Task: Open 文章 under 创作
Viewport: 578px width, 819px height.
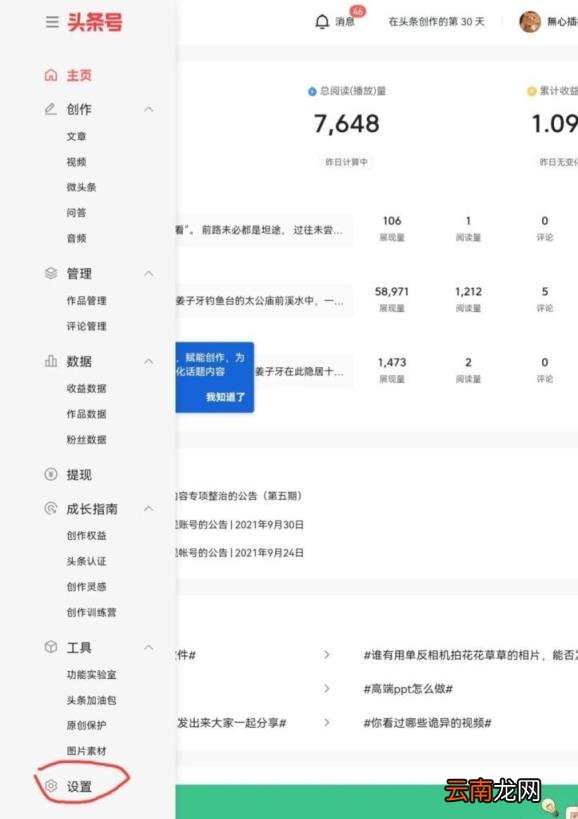Action: (x=76, y=136)
